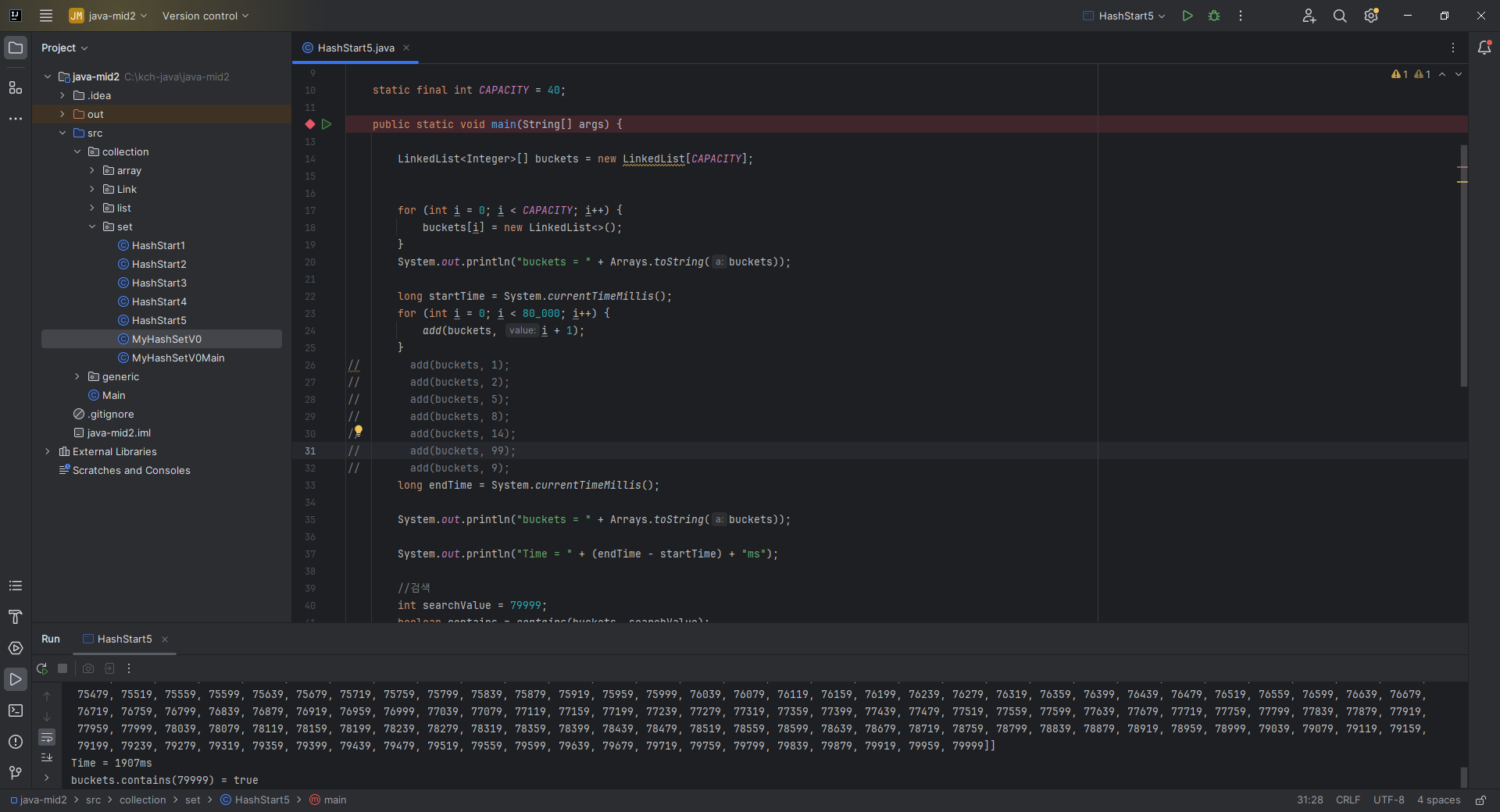1500x812 pixels.
Task: Click collection breadcrumb
Action: click(x=142, y=800)
